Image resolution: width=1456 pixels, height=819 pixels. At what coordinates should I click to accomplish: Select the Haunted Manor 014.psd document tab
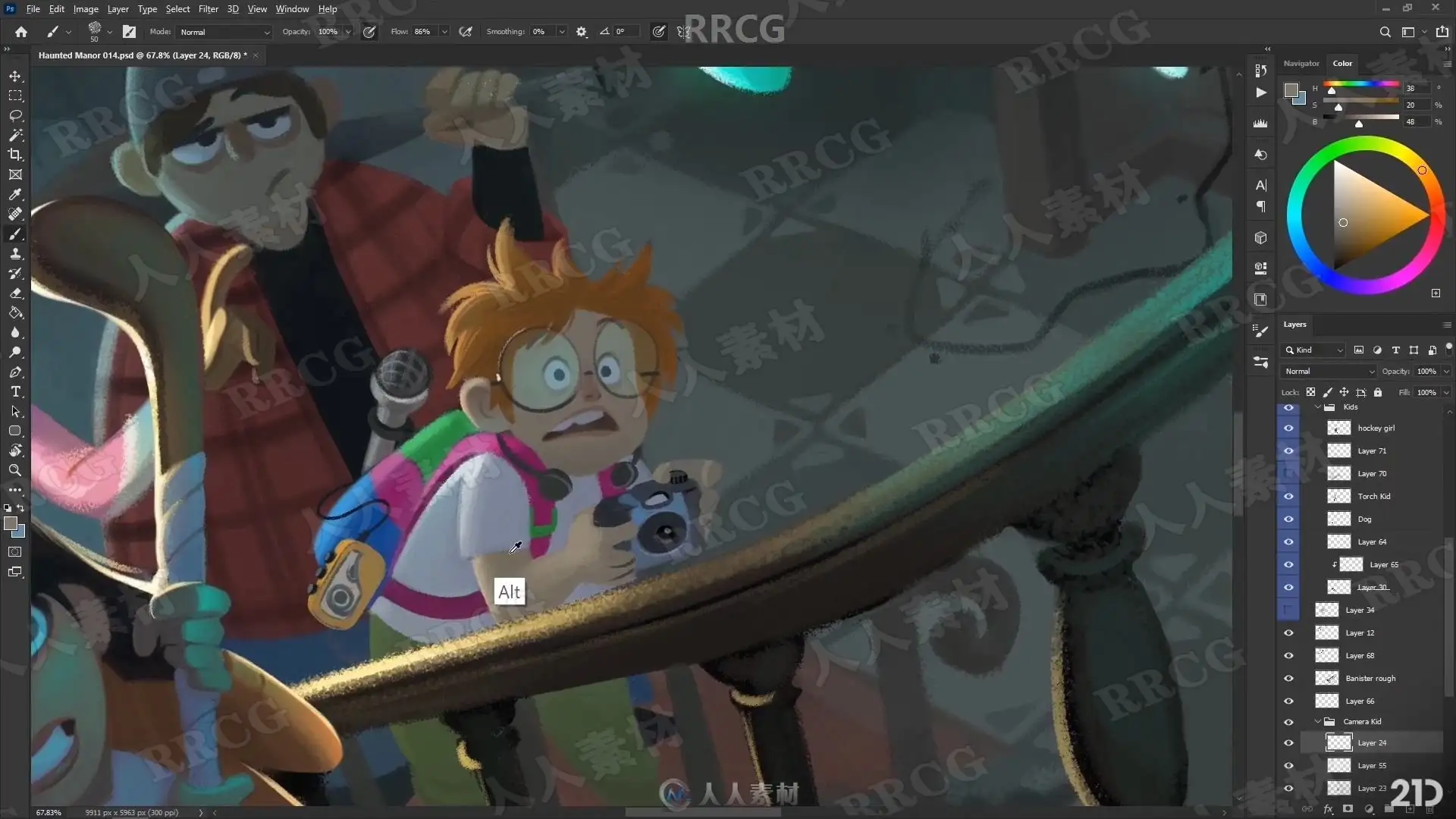143,55
